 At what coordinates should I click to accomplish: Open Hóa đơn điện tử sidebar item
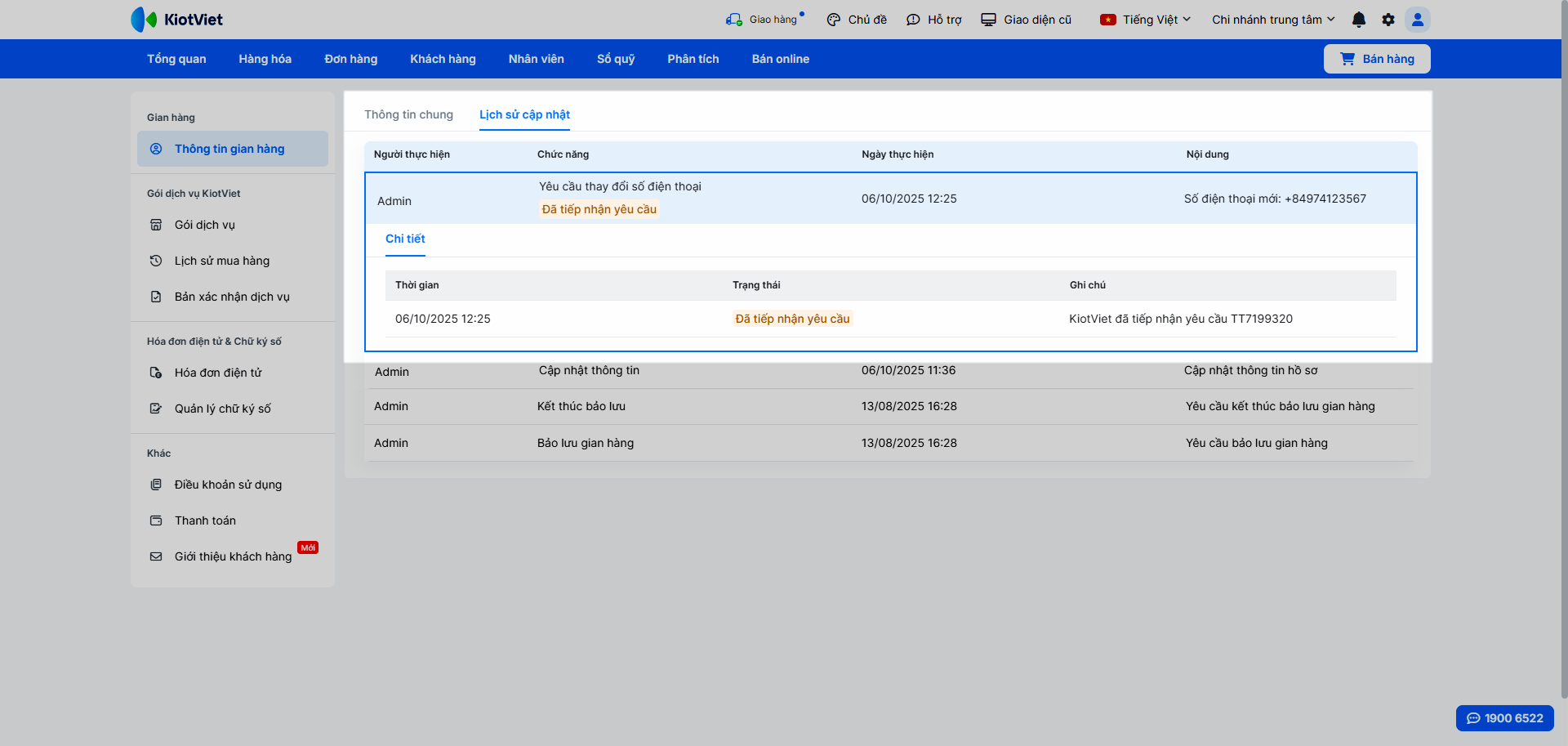click(218, 373)
